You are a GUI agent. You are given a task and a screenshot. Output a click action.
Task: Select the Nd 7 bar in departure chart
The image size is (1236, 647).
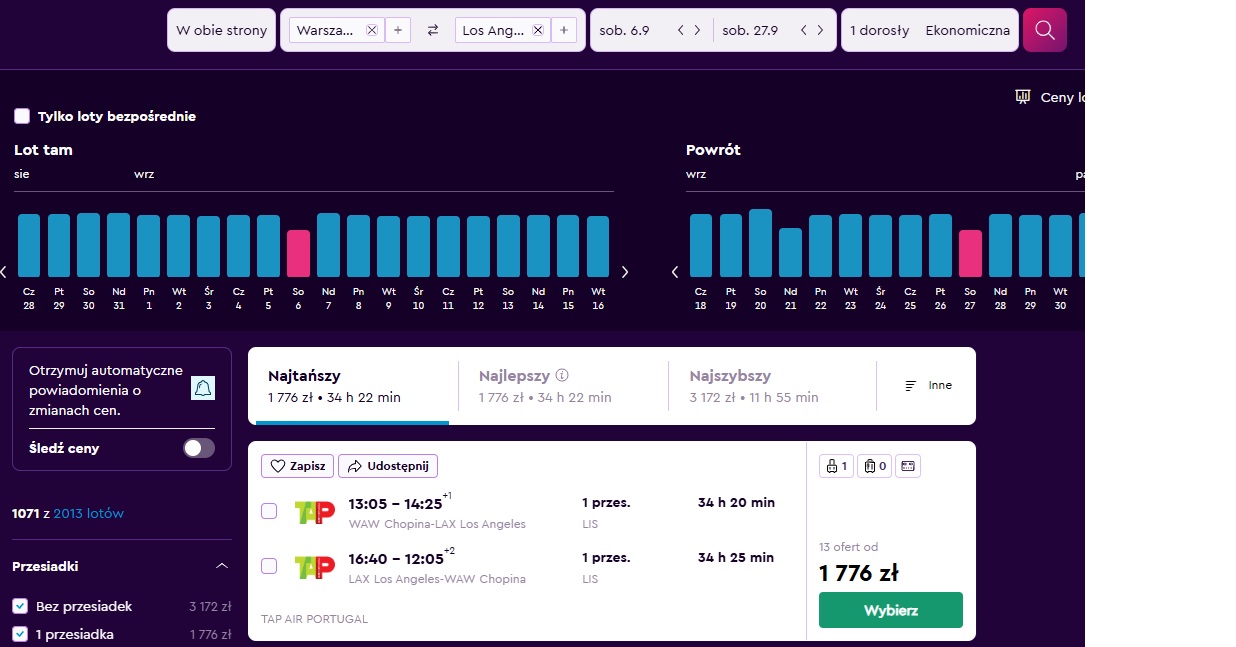click(x=328, y=245)
